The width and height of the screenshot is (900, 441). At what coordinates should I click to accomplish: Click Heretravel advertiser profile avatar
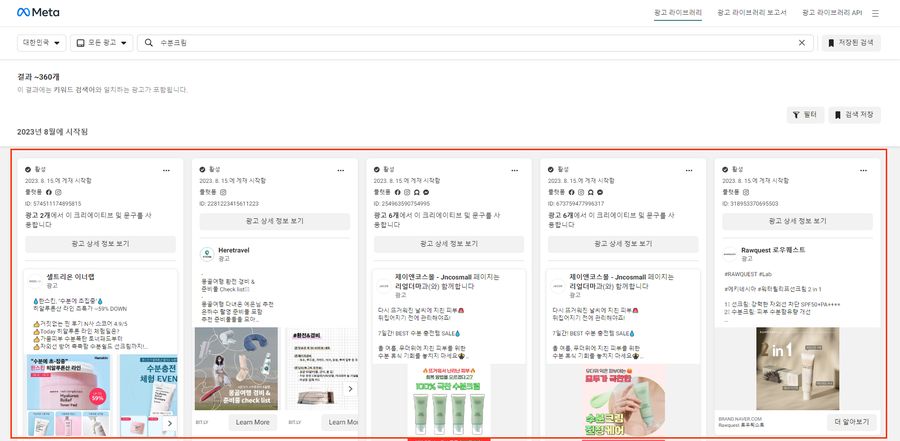(207, 254)
